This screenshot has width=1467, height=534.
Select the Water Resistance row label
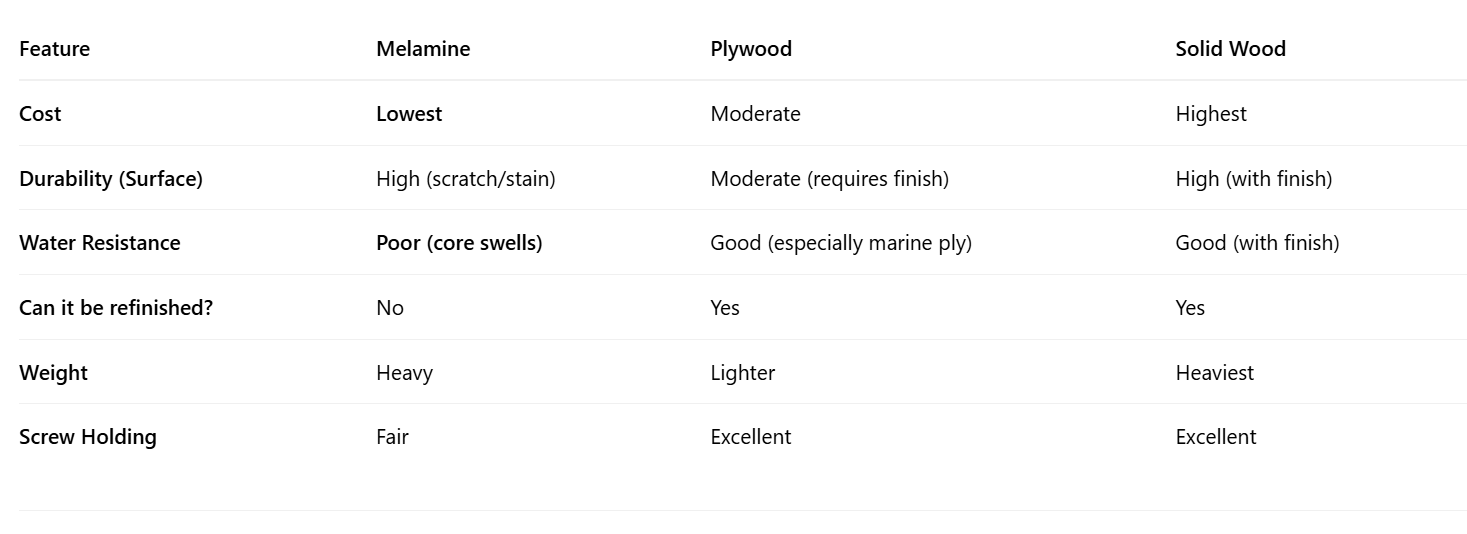[100, 243]
